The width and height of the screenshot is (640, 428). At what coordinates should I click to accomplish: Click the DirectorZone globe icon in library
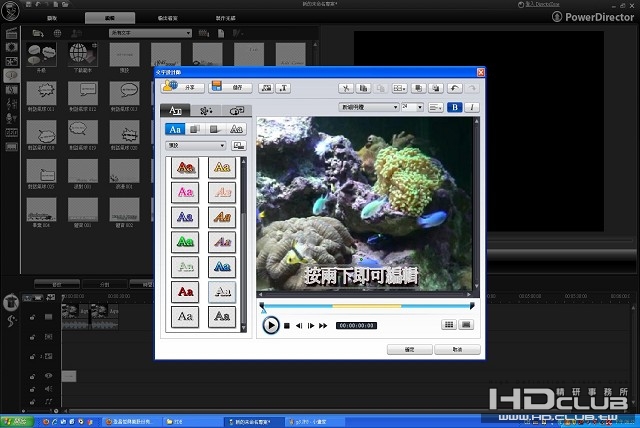(x=58, y=33)
